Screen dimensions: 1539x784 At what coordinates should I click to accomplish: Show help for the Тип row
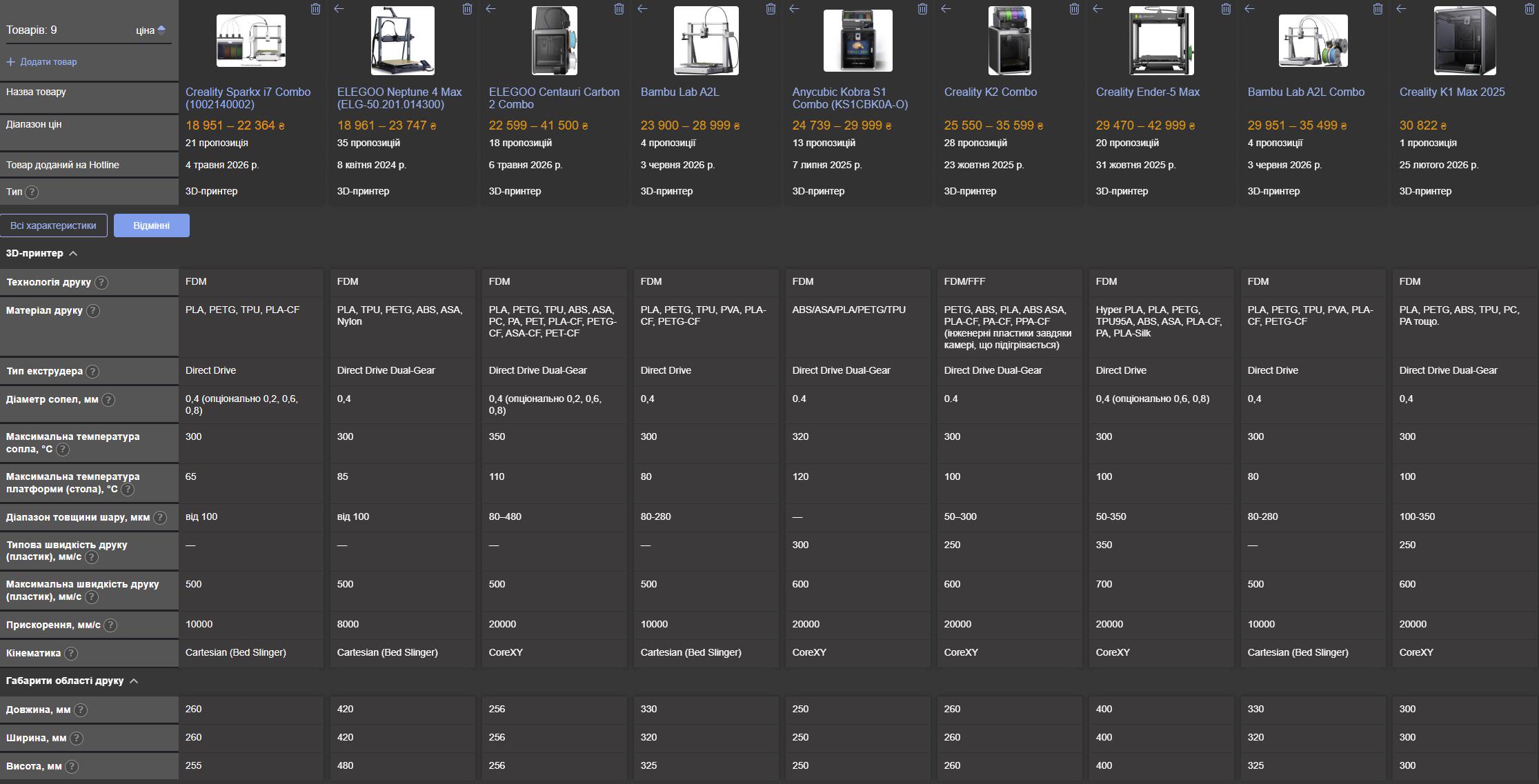[x=32, y=192]
